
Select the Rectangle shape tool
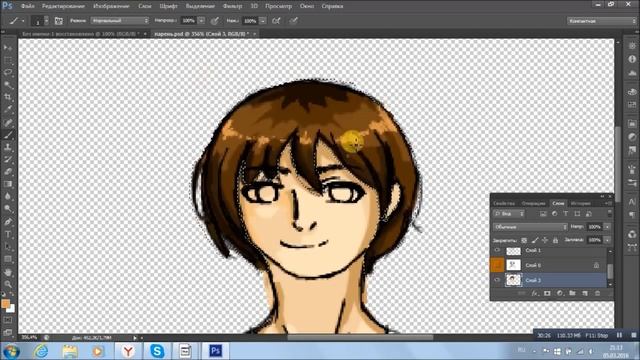click(8, 259)
